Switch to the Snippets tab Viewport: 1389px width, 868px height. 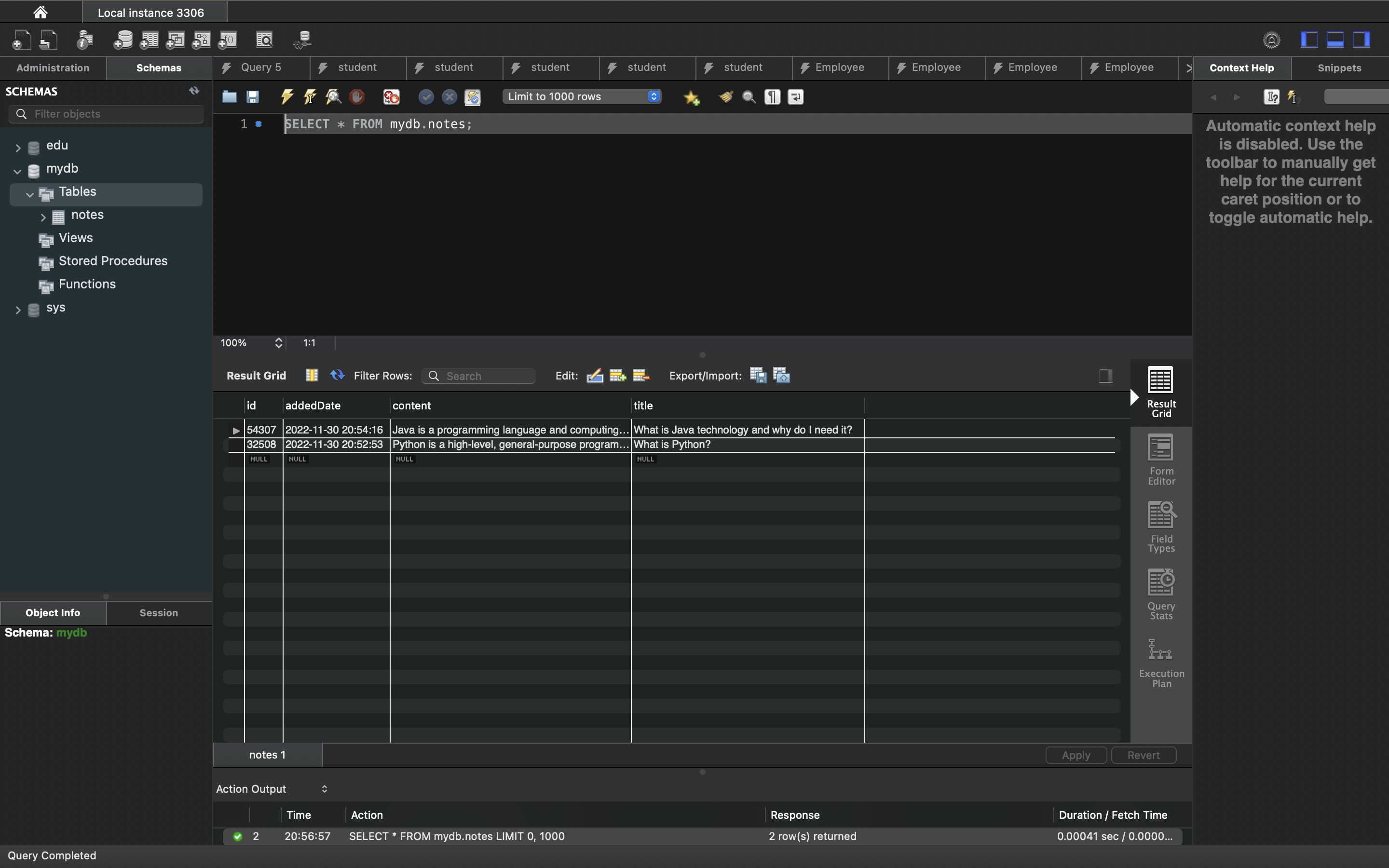point(1339,68)
